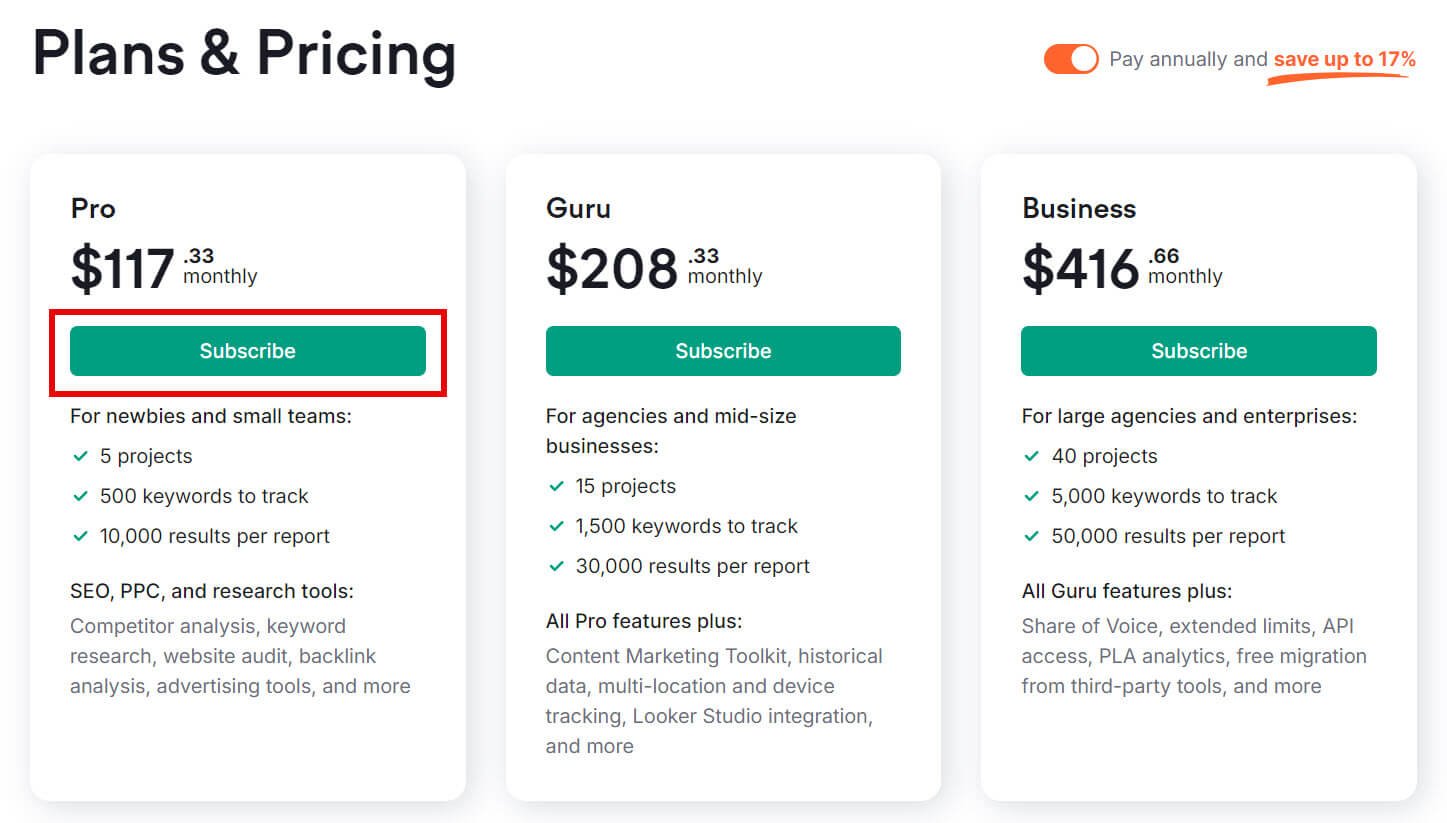Click the checkmark beside "50,000 results per report"
1447x823 pixels.
tap(1032, 536)
